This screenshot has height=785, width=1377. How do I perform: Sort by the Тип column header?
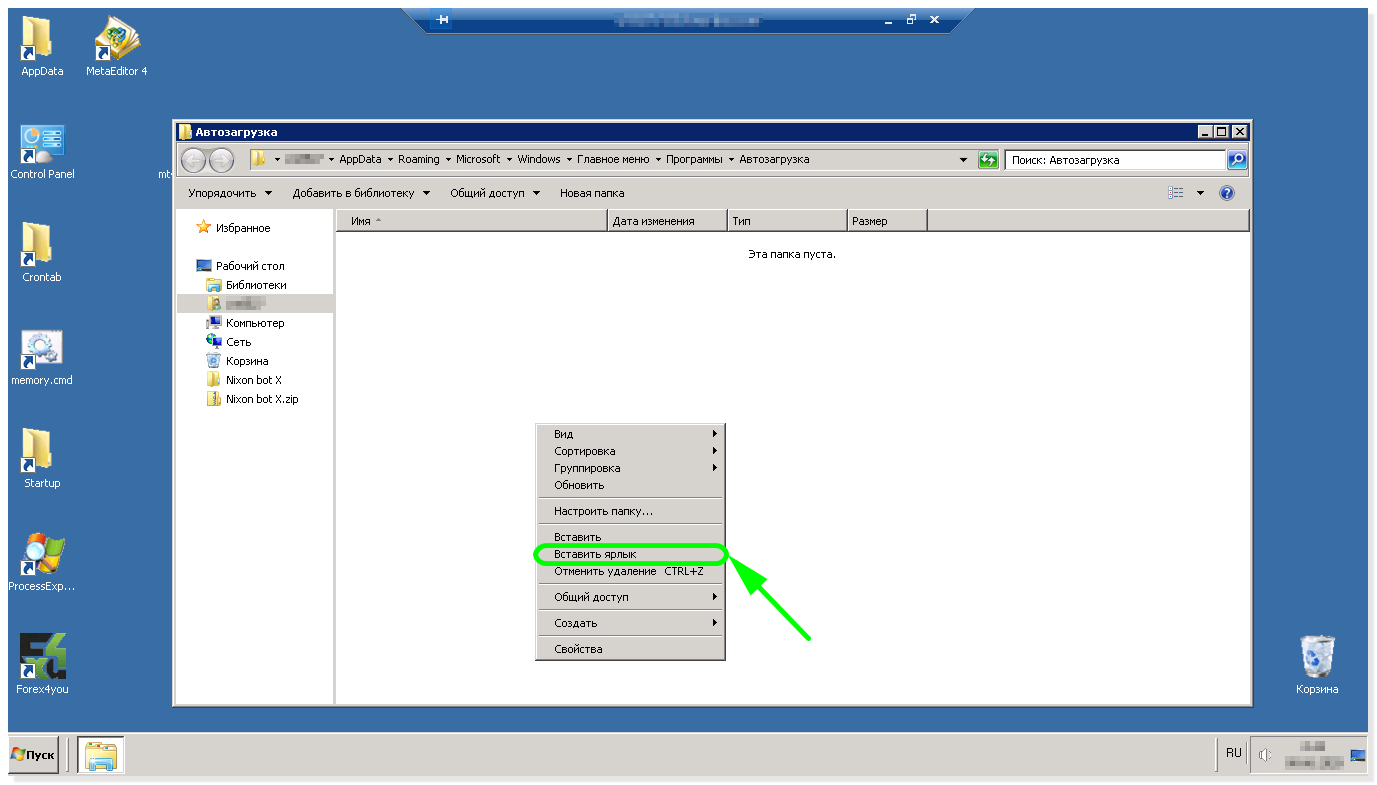tap(788, 221)
